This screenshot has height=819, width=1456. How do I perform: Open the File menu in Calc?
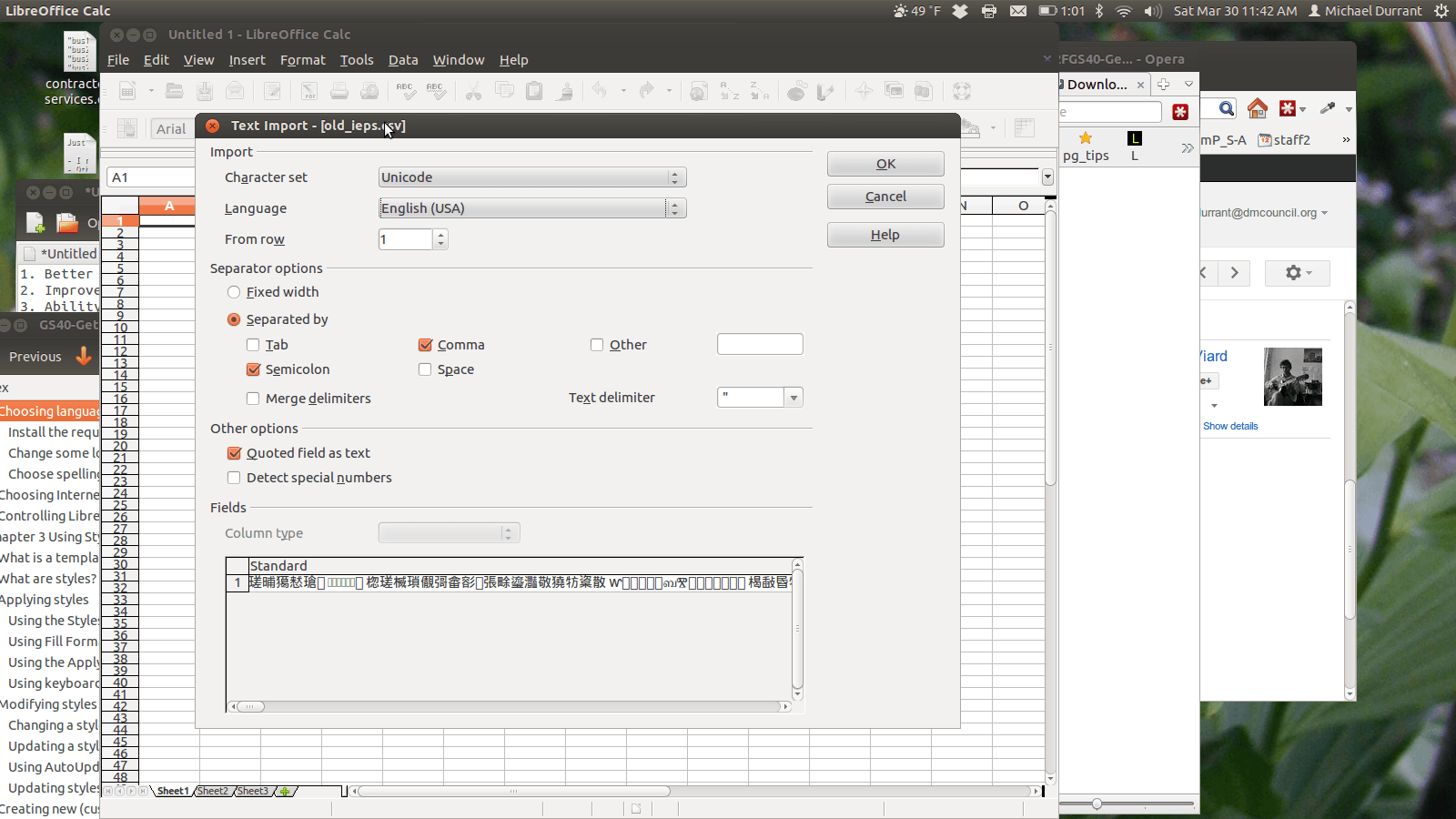pos(118,60)
